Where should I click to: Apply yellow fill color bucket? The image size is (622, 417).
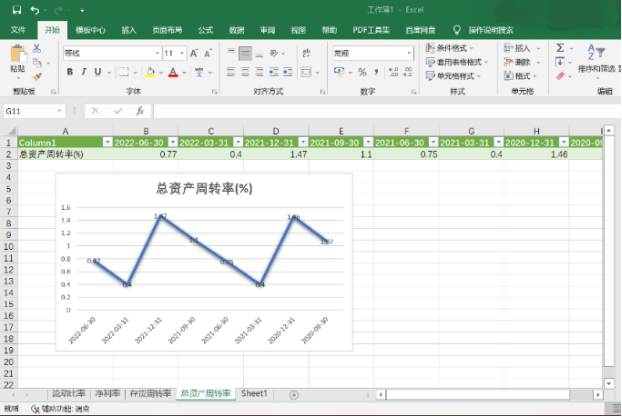click(x=150, y=72)
